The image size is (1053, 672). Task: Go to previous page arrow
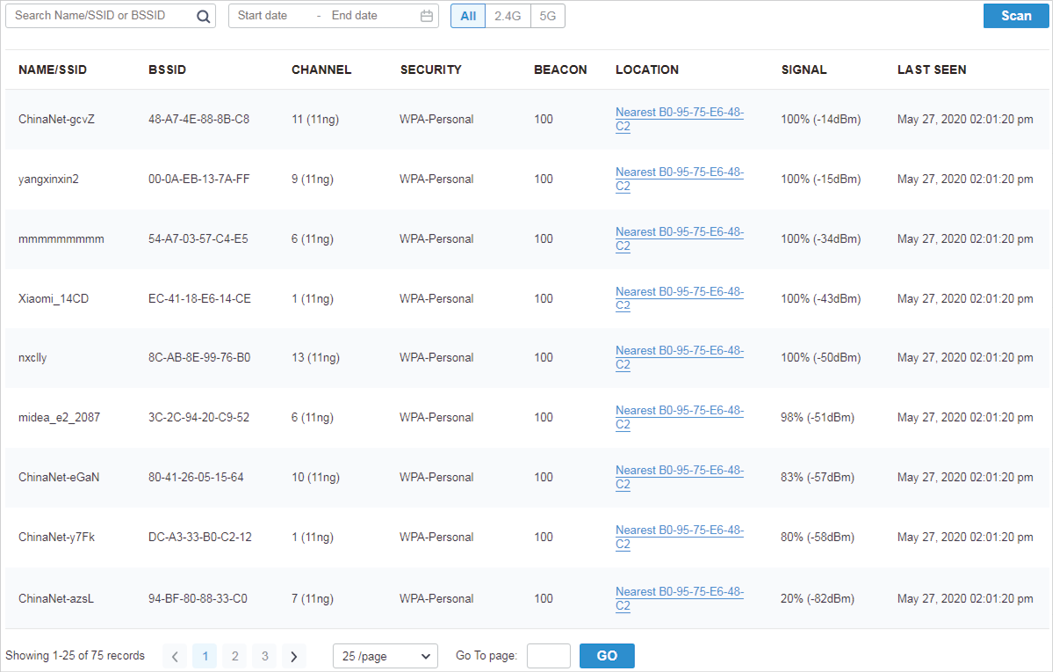(175, 657)
